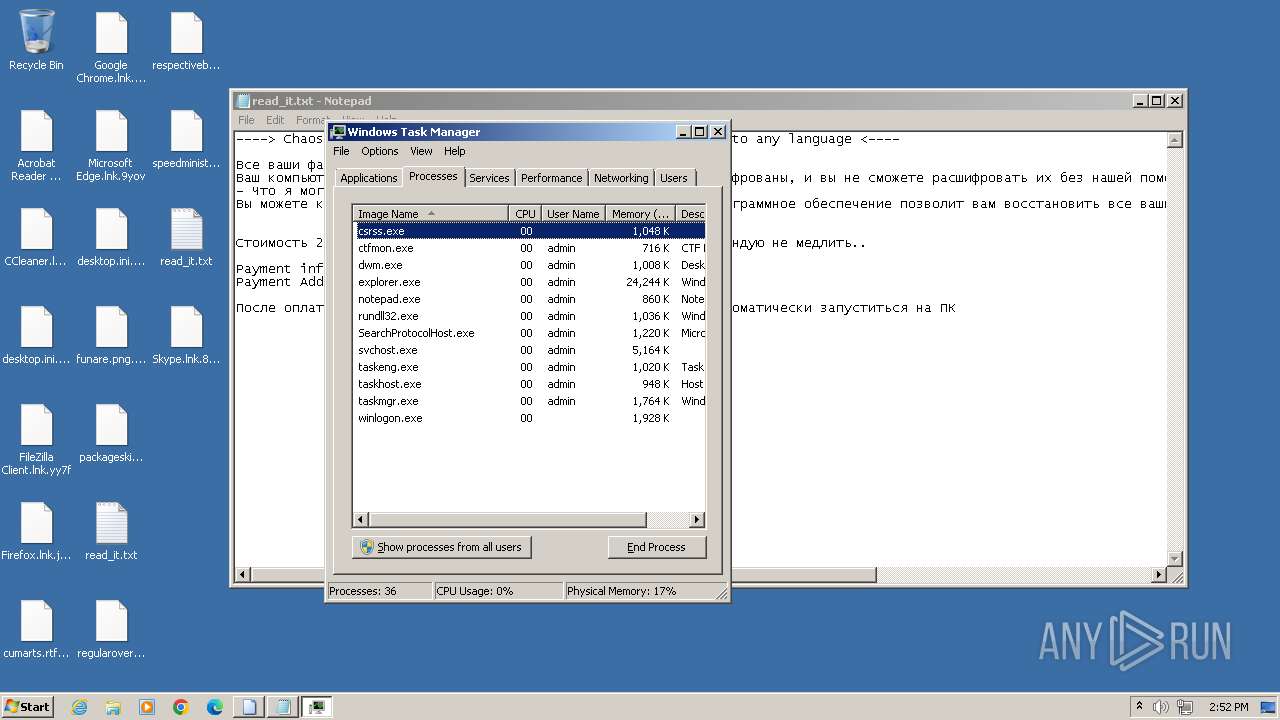Switch to the Applications tab
This screenshot has width=1280, height=720.
coord(369,178)
